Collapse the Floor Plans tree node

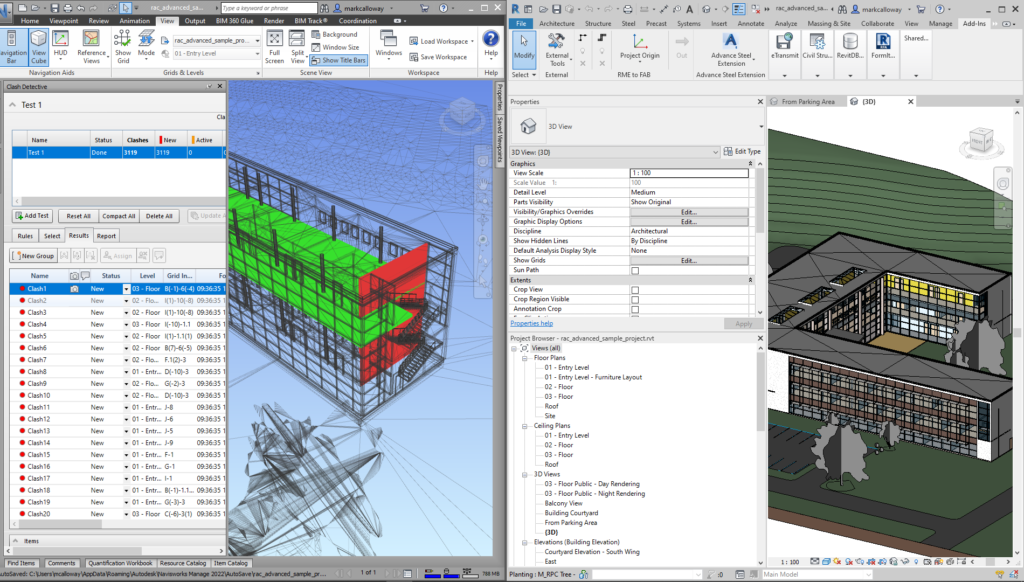[524, 358]
